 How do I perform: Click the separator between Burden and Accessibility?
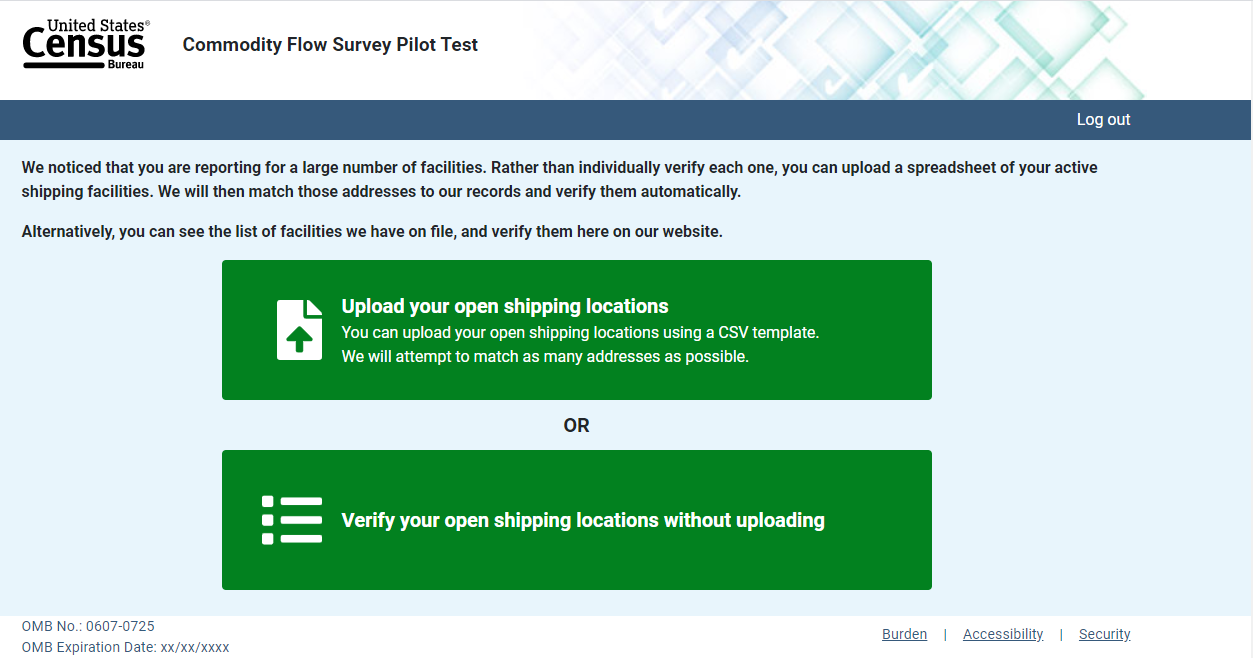pos(945,634)
